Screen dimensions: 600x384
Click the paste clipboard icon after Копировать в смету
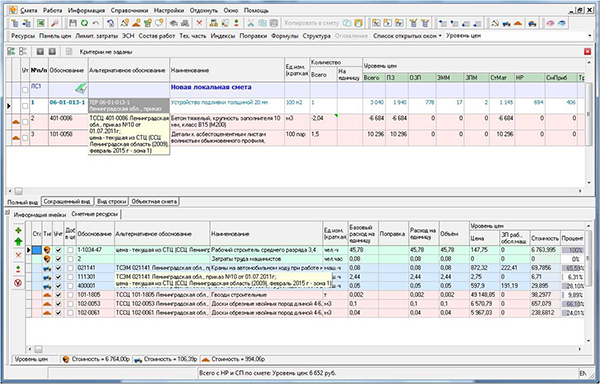358,23
